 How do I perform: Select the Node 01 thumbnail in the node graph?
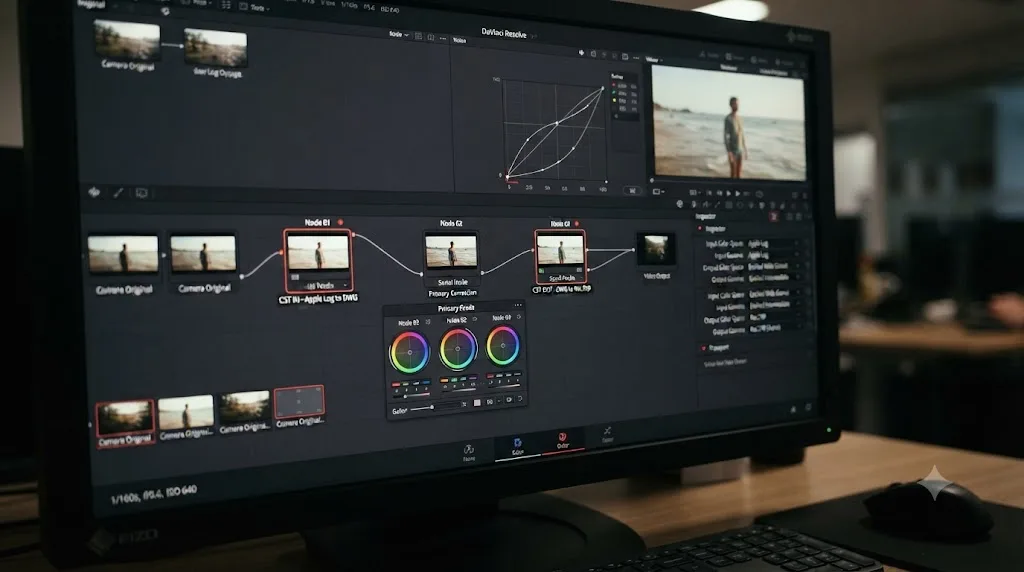click(x=318, y=253)
